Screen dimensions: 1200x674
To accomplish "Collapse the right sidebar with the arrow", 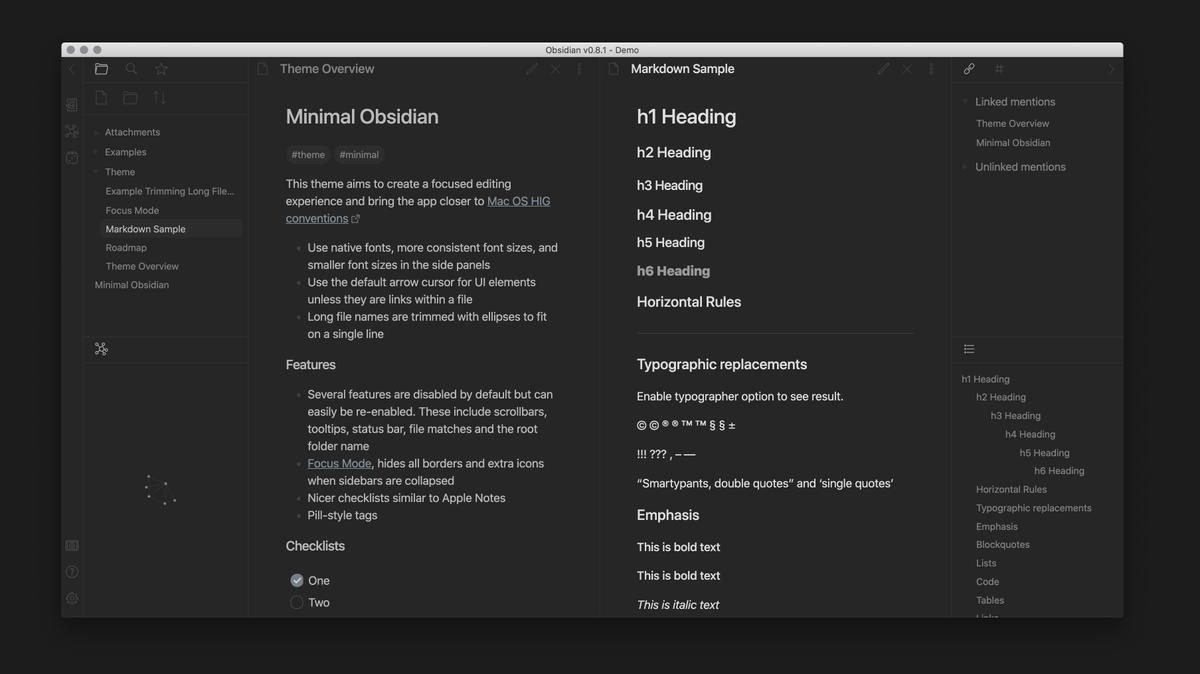I will (x=1111, y=69).
